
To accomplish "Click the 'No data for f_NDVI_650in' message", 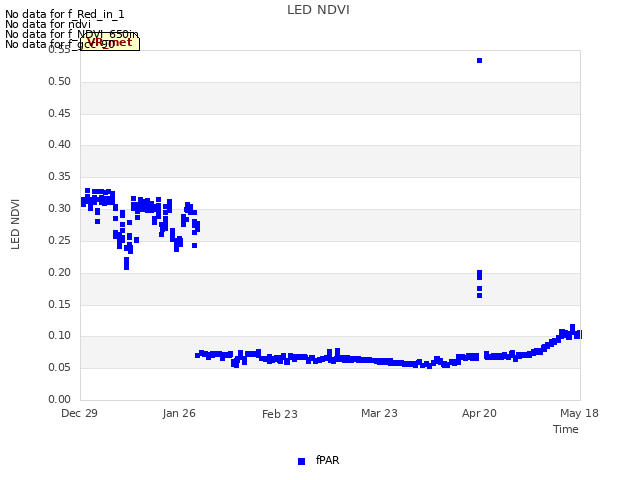I will coord(72,34).
